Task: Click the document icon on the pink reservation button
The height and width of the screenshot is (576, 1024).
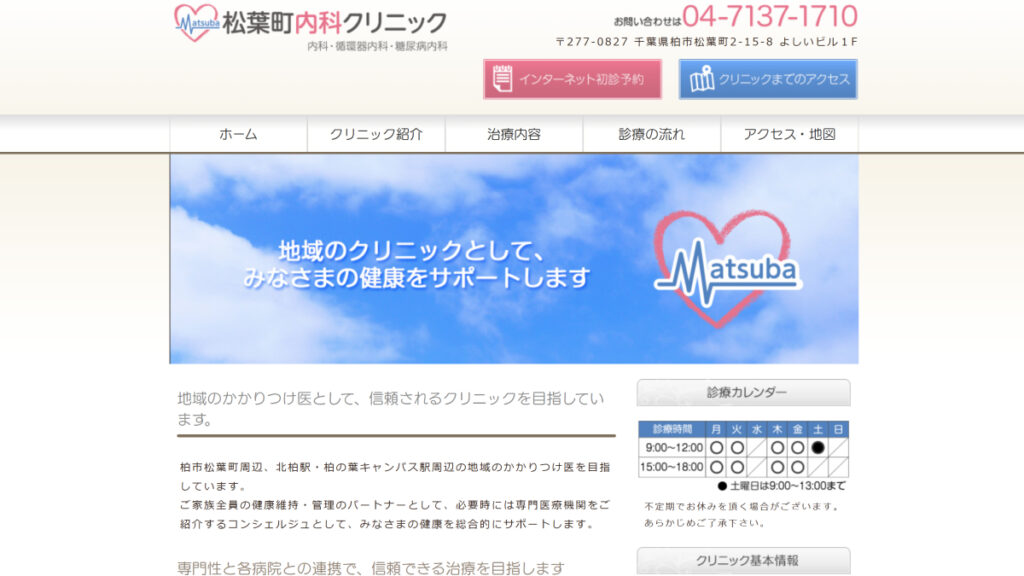Action: tap(502, 79)
